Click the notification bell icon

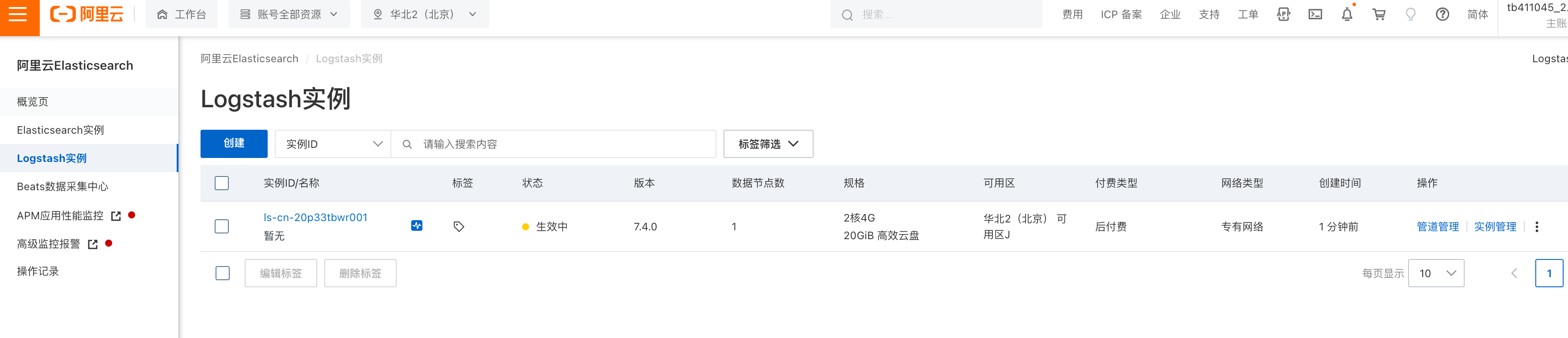[1347, 15]
